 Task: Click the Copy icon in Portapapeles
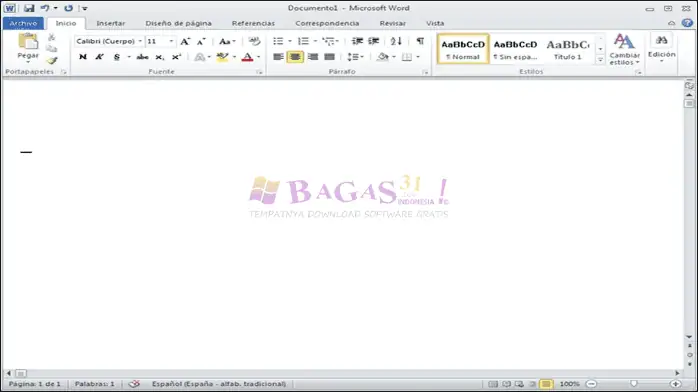52,48
